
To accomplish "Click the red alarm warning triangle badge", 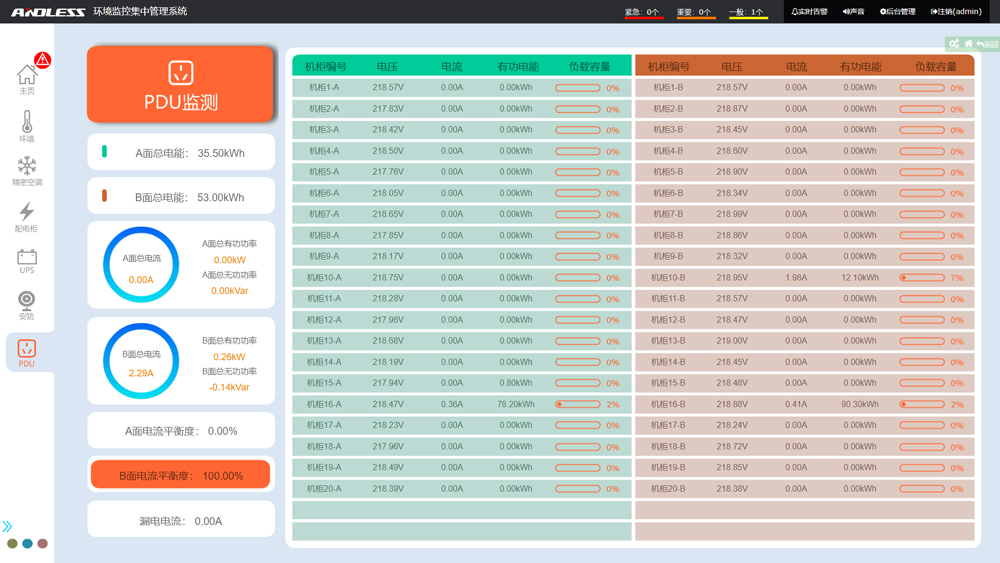I will tap(43, 60).
